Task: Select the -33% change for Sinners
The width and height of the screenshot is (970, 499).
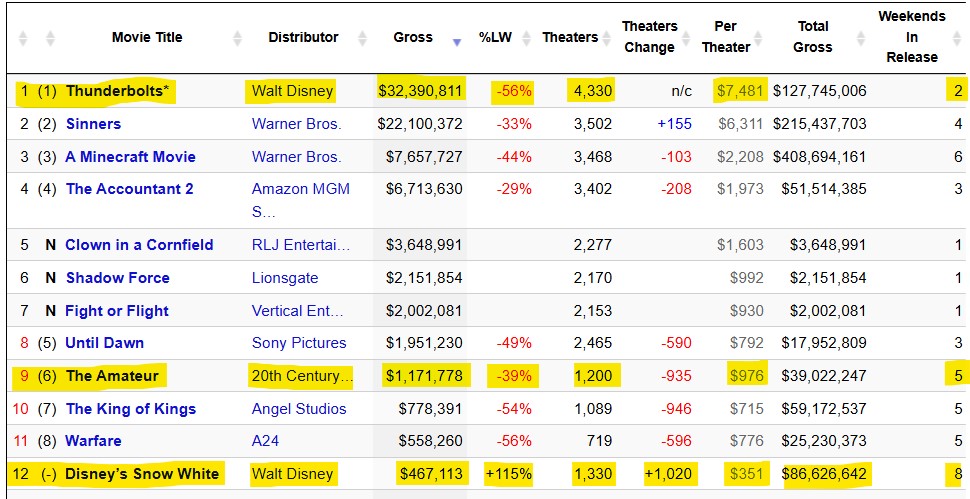Action: click(x=513, y=124)
